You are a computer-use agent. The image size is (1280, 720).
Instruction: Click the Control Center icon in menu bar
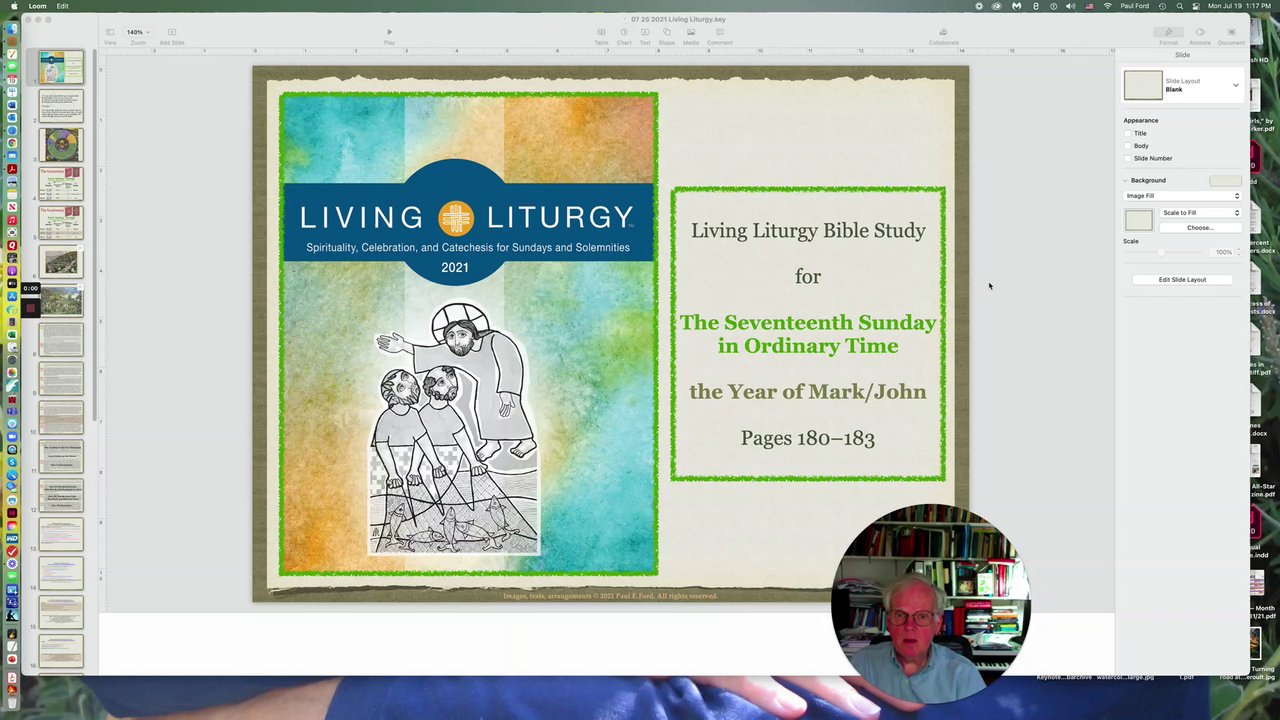point(1195,6)
